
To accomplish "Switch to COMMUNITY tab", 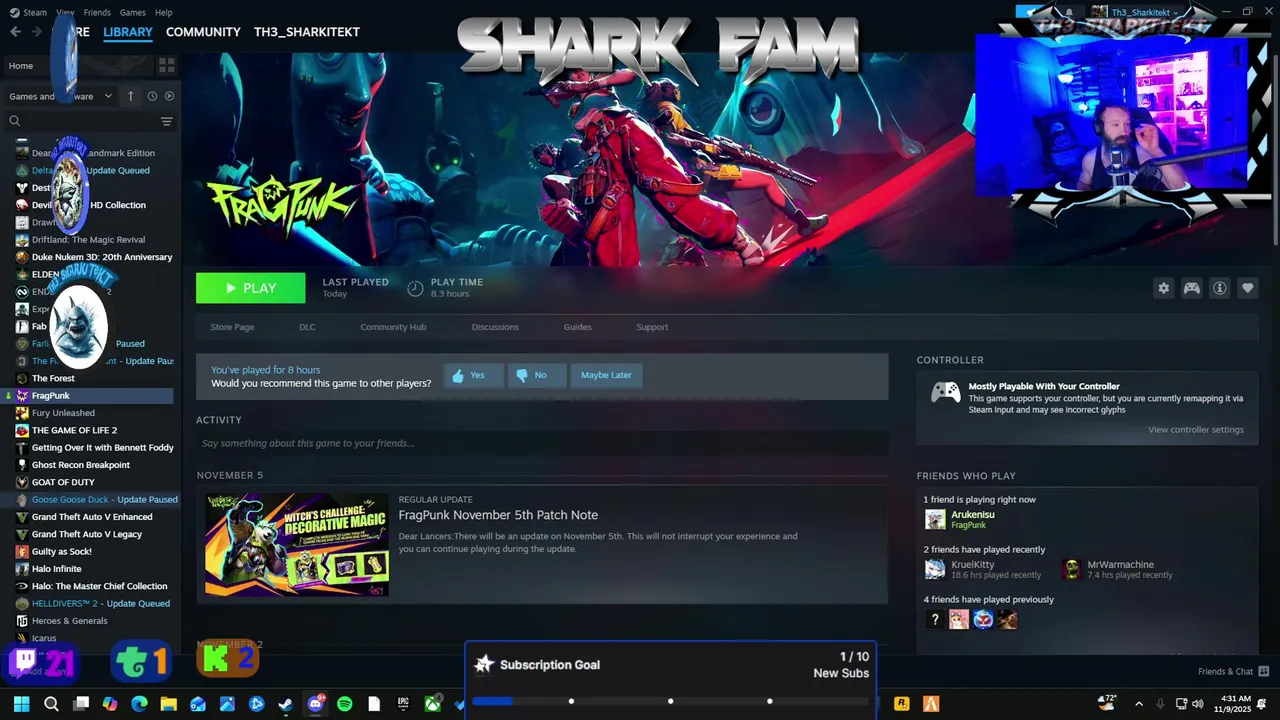I will point(203,32).
